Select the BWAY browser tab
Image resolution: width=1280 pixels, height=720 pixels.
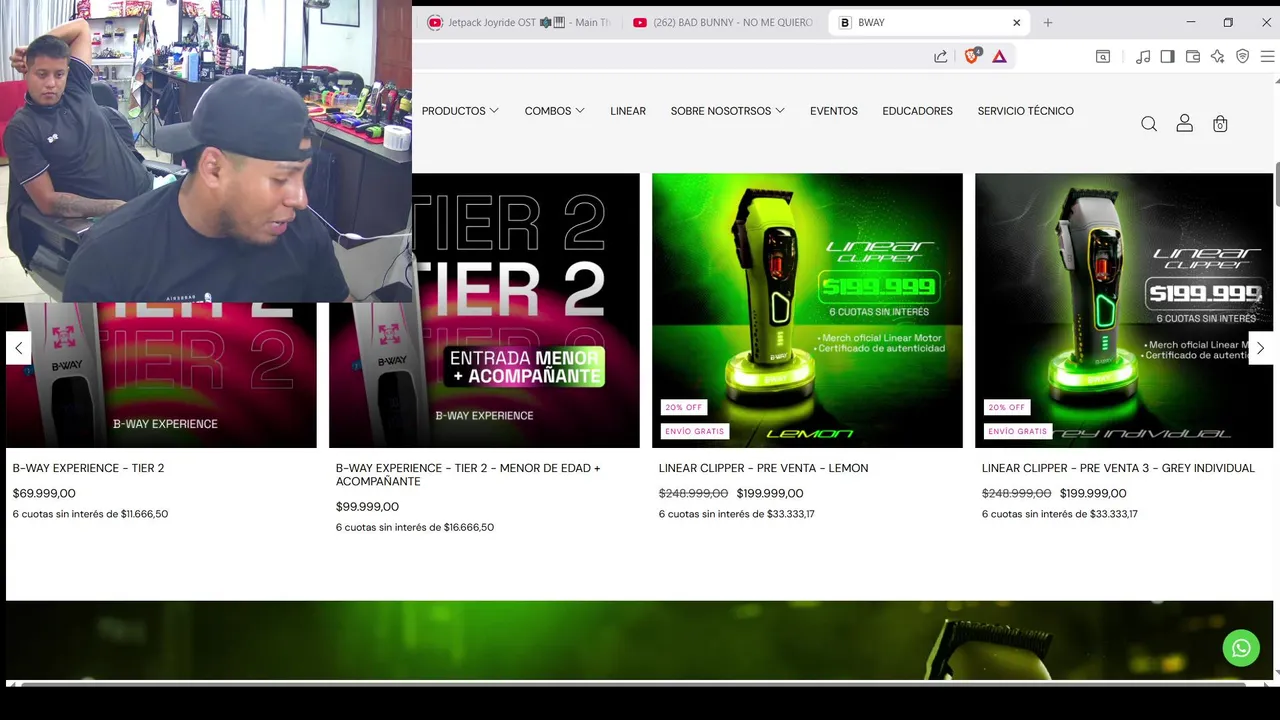coord(929,22)
